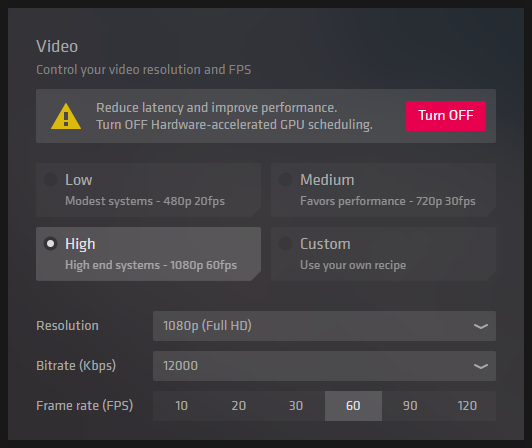The image size is (532, 448).
Task: Click the Turn OFF button
Action: coord(446,116)
